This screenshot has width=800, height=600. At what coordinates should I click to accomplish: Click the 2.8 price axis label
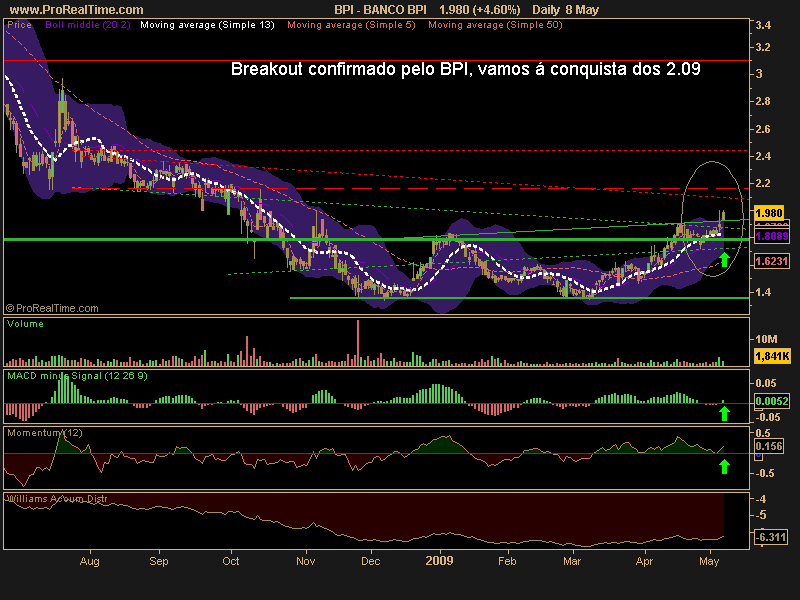pos(763,102)
